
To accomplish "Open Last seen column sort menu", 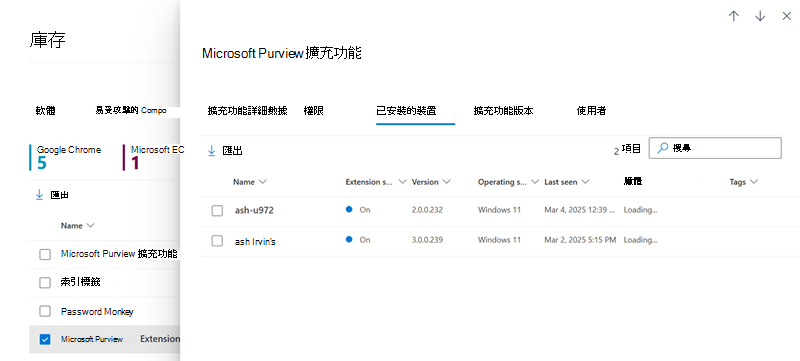I will click(x=585, y=182).
